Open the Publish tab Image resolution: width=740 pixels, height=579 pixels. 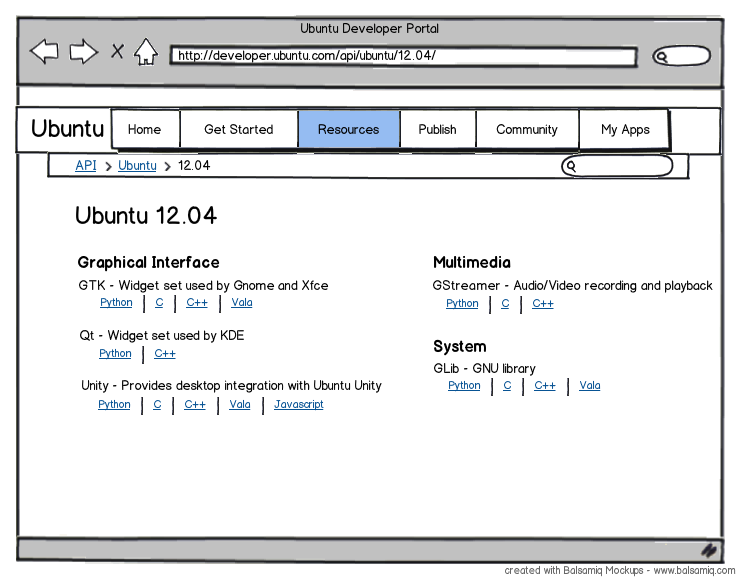coord(437,129)
